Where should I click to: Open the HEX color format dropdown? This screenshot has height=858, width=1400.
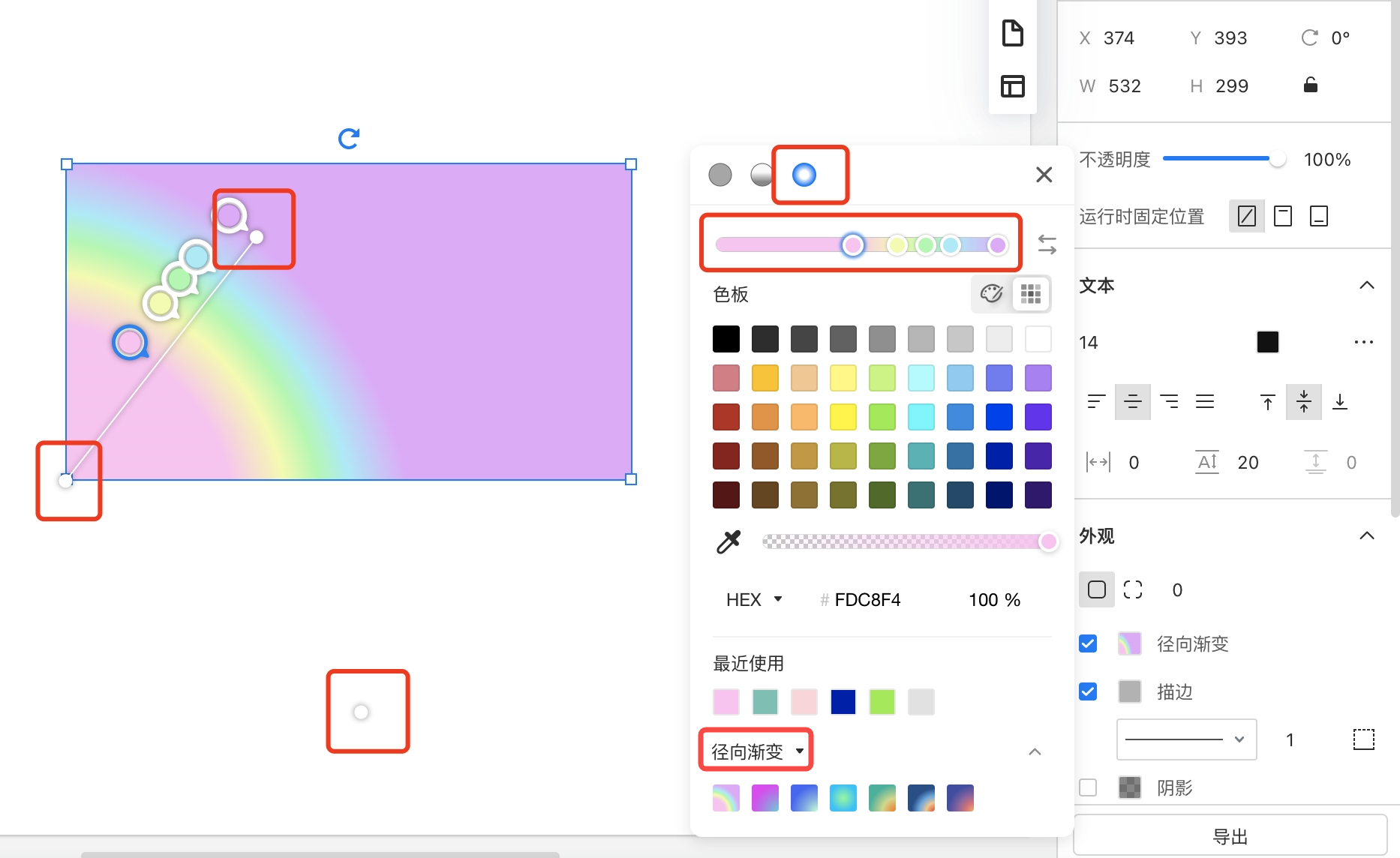tap(754, 600)
